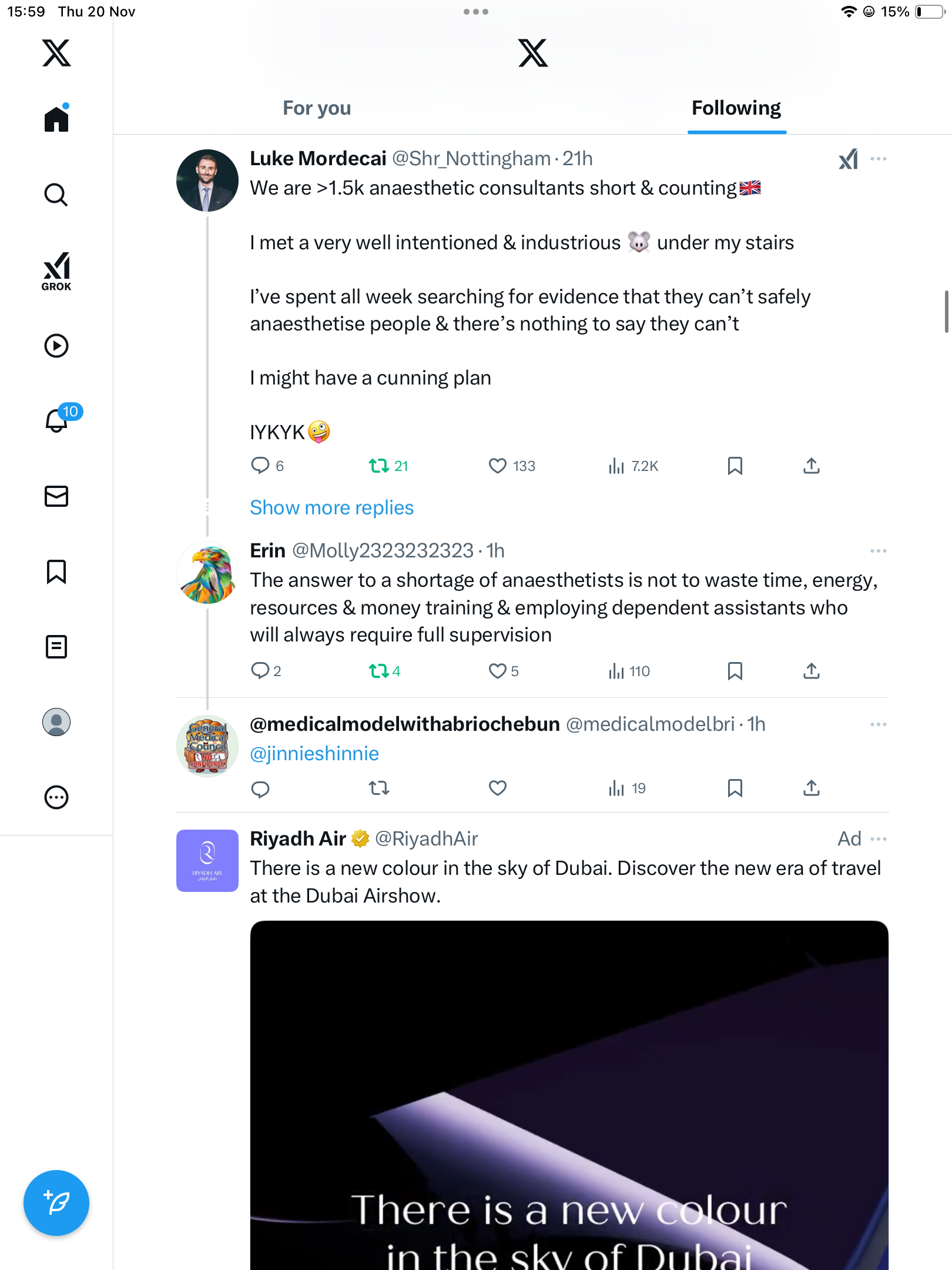Open more options menu on Erin's reply

click(x=879, y=551)
